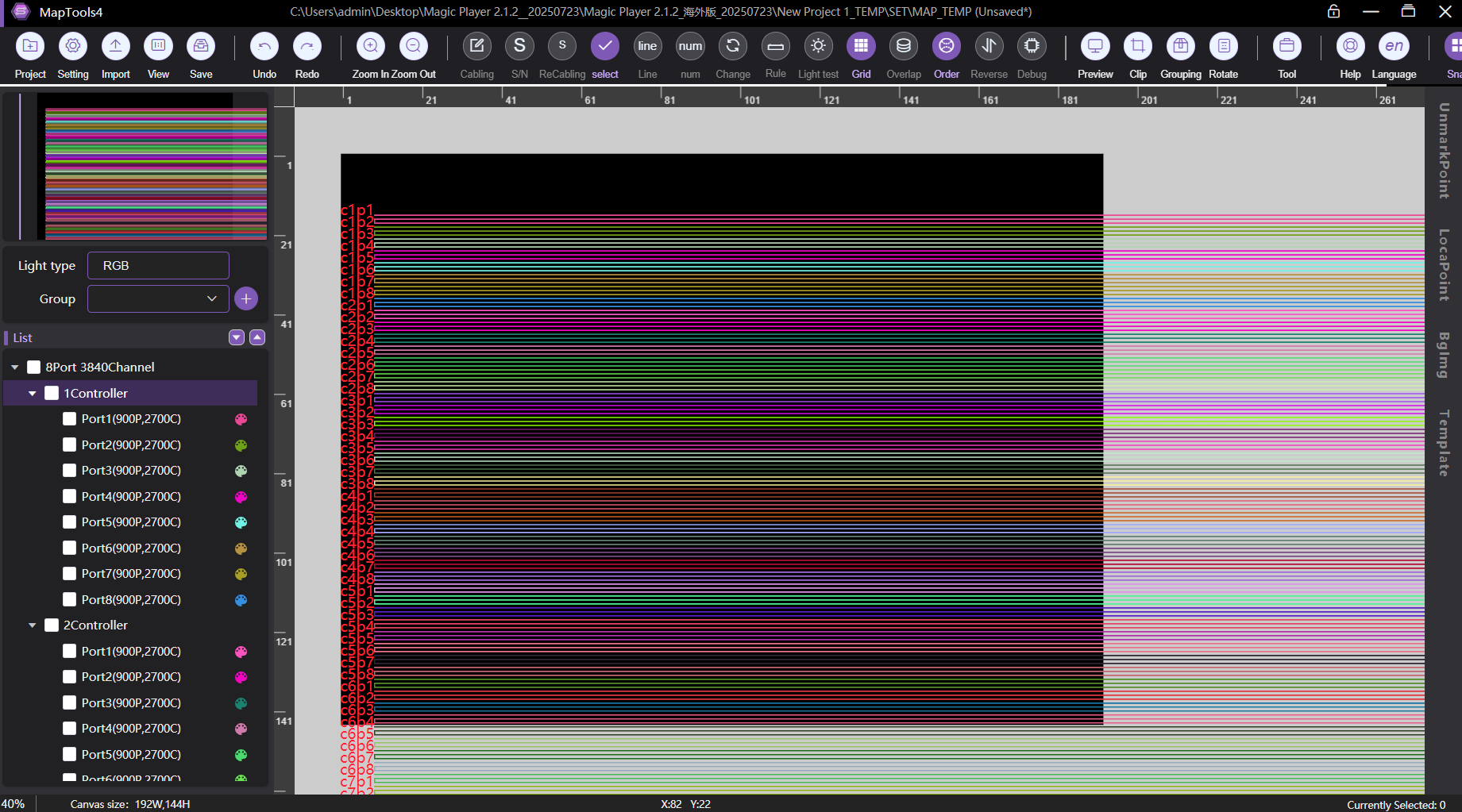1462x812 pixels.
Task: Save the map project
Action: (201, 47)
